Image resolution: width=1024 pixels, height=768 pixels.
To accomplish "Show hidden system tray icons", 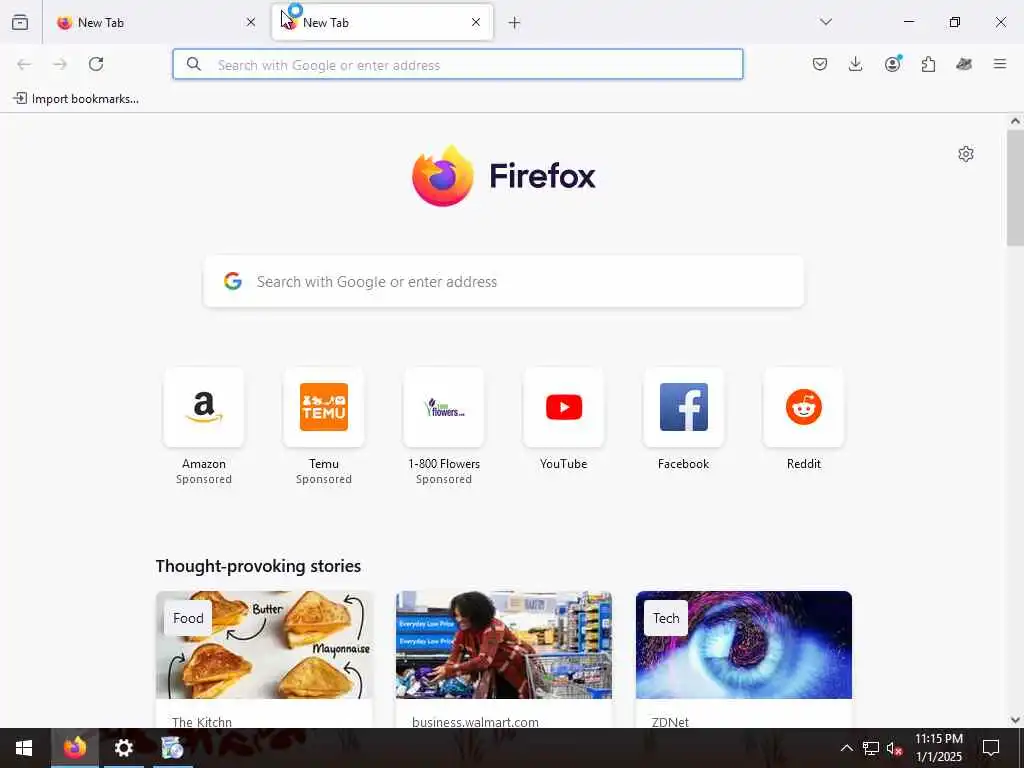I will click(x=846, y=748).
